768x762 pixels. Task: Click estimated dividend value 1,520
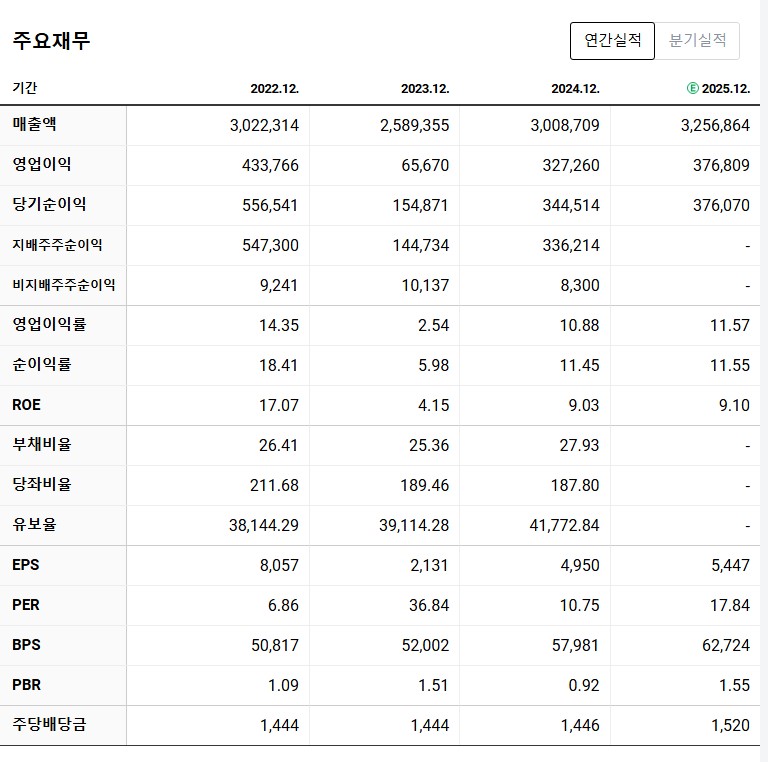point(730,726)
